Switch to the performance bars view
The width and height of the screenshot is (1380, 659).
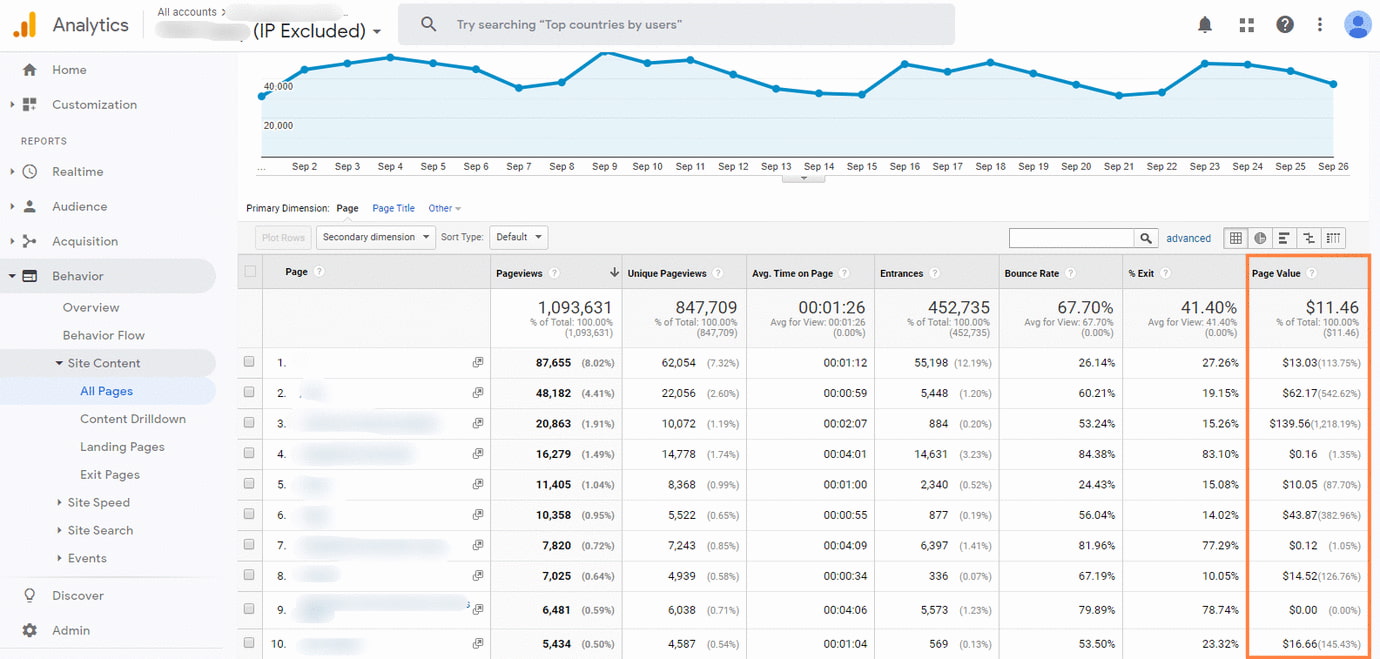[x=1284, y=237]
